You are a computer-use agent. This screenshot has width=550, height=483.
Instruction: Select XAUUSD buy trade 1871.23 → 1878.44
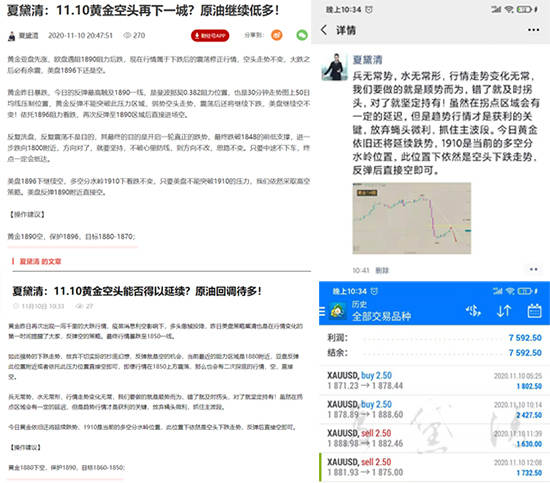coord(434,381)
